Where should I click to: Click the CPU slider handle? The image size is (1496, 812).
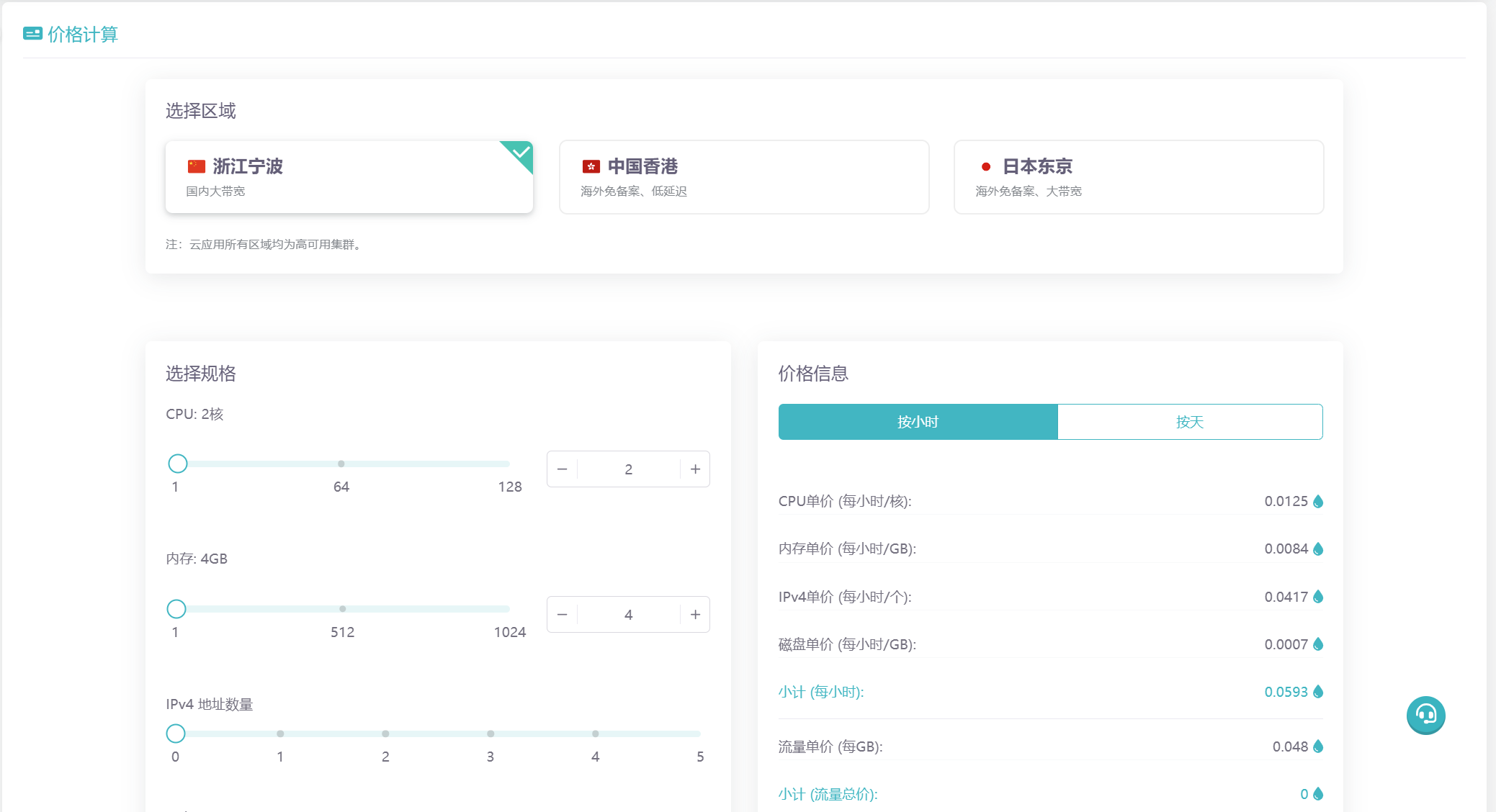178,464
